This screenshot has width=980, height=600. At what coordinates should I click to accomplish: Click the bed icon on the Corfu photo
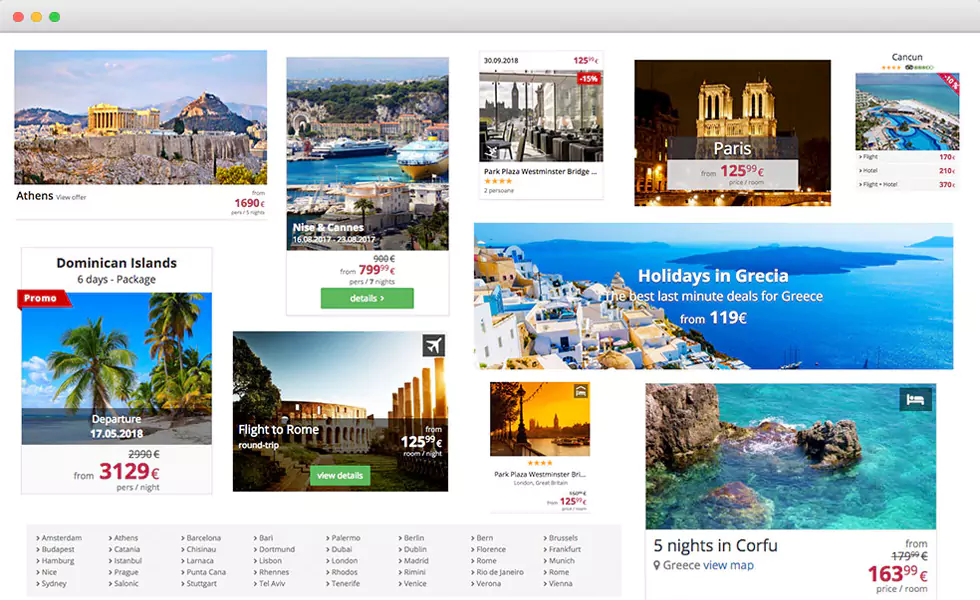point(915,398)
